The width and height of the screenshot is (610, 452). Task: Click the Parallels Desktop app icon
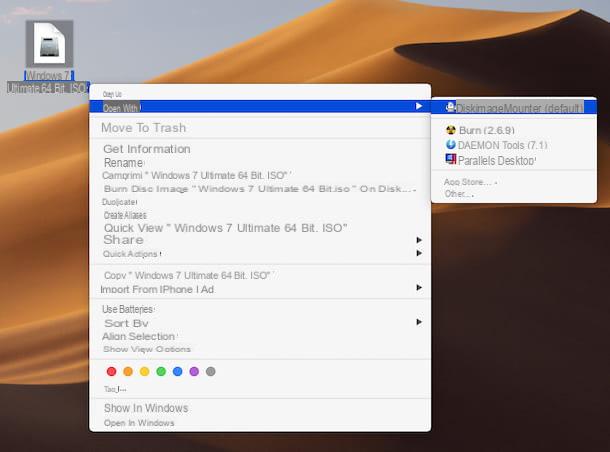(x=450, y=159)
